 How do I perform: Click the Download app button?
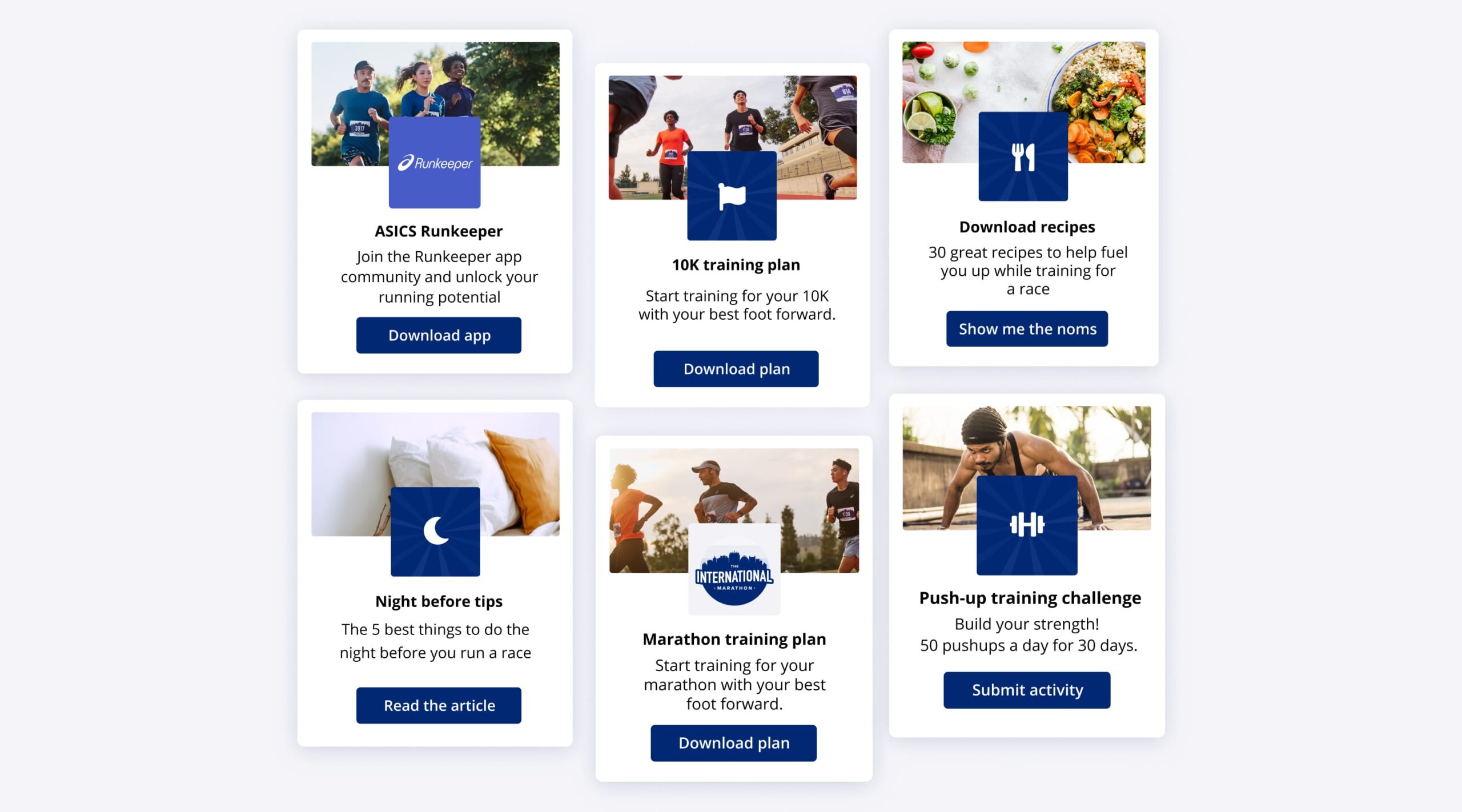point(439,335)
